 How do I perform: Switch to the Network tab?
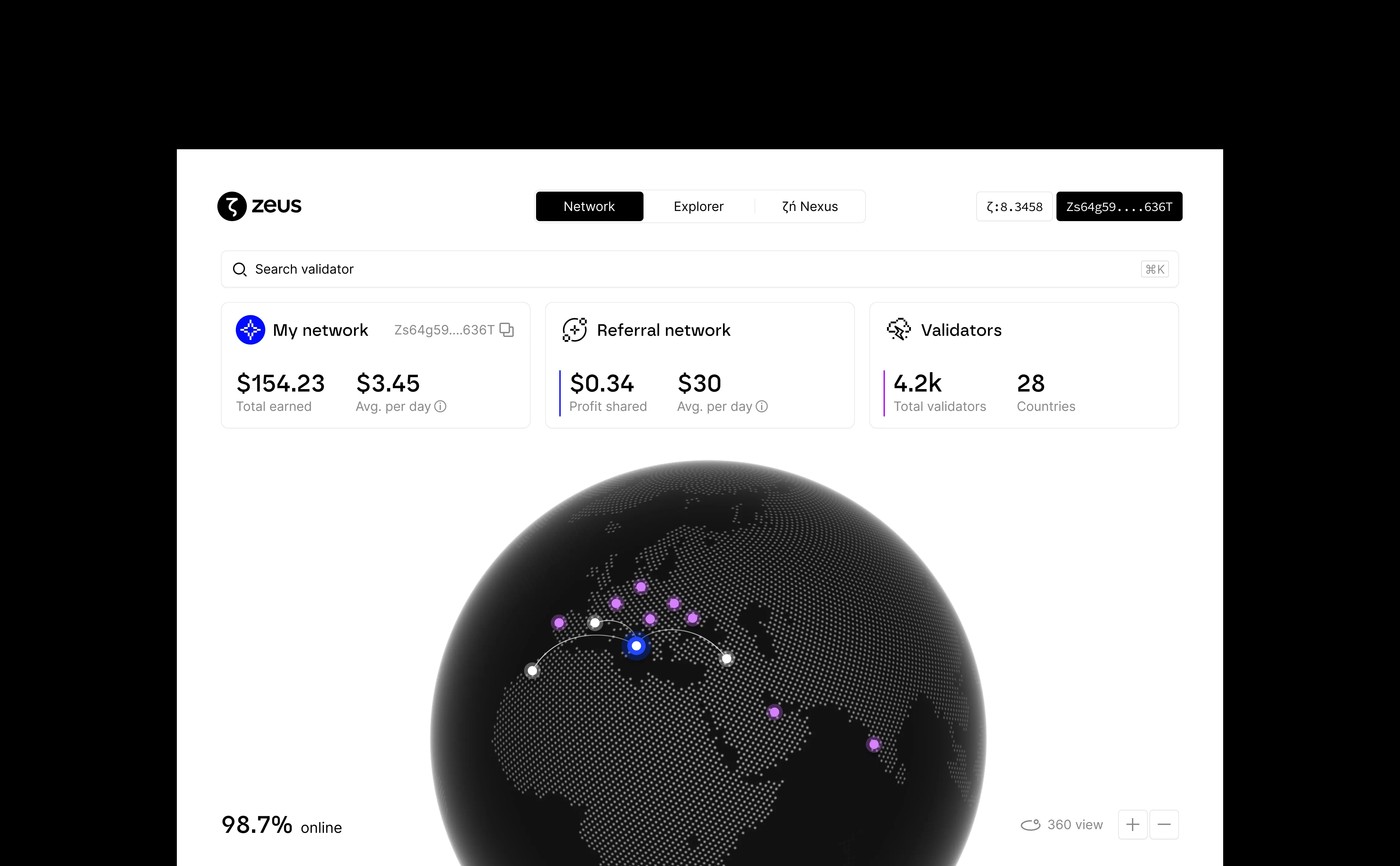[589, 206]
